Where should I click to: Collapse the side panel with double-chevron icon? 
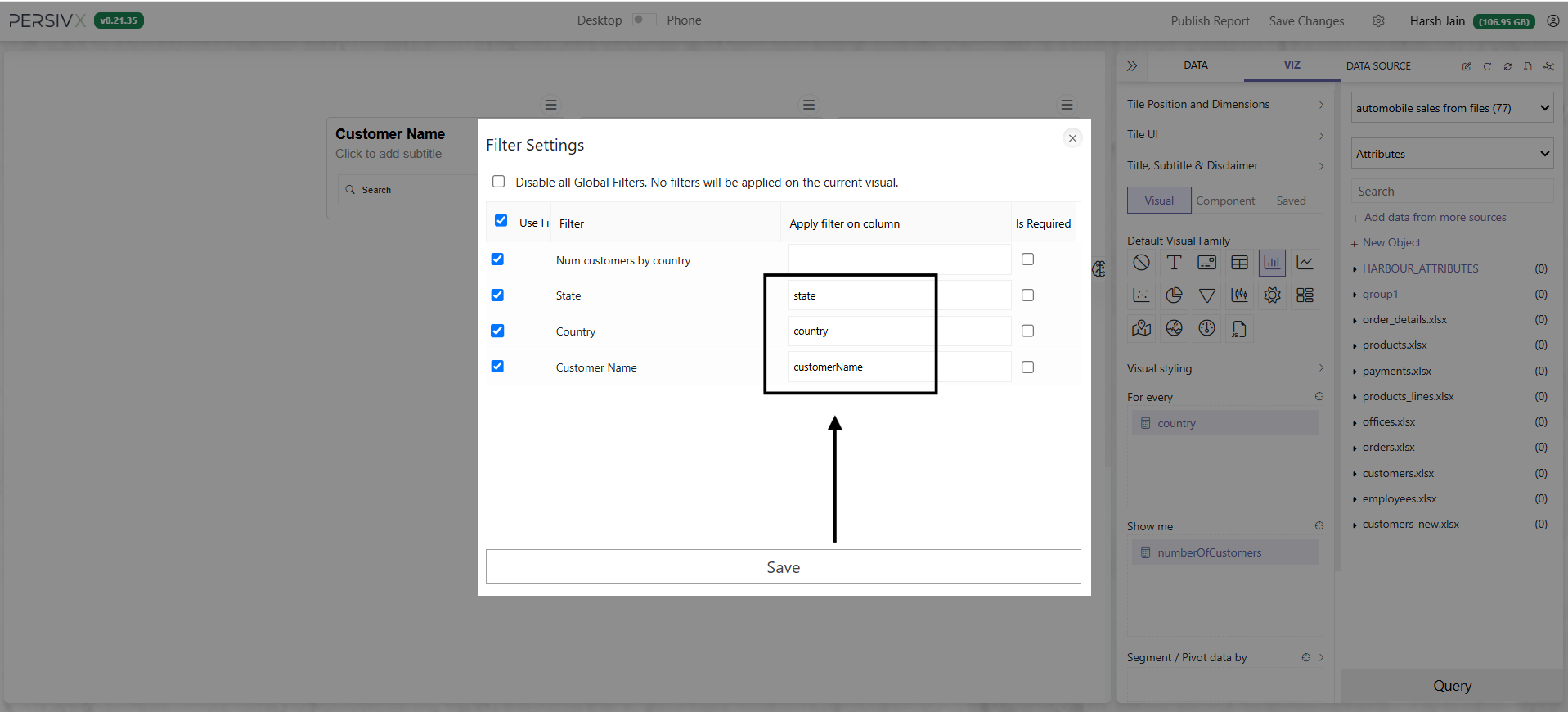point(1132,65)
